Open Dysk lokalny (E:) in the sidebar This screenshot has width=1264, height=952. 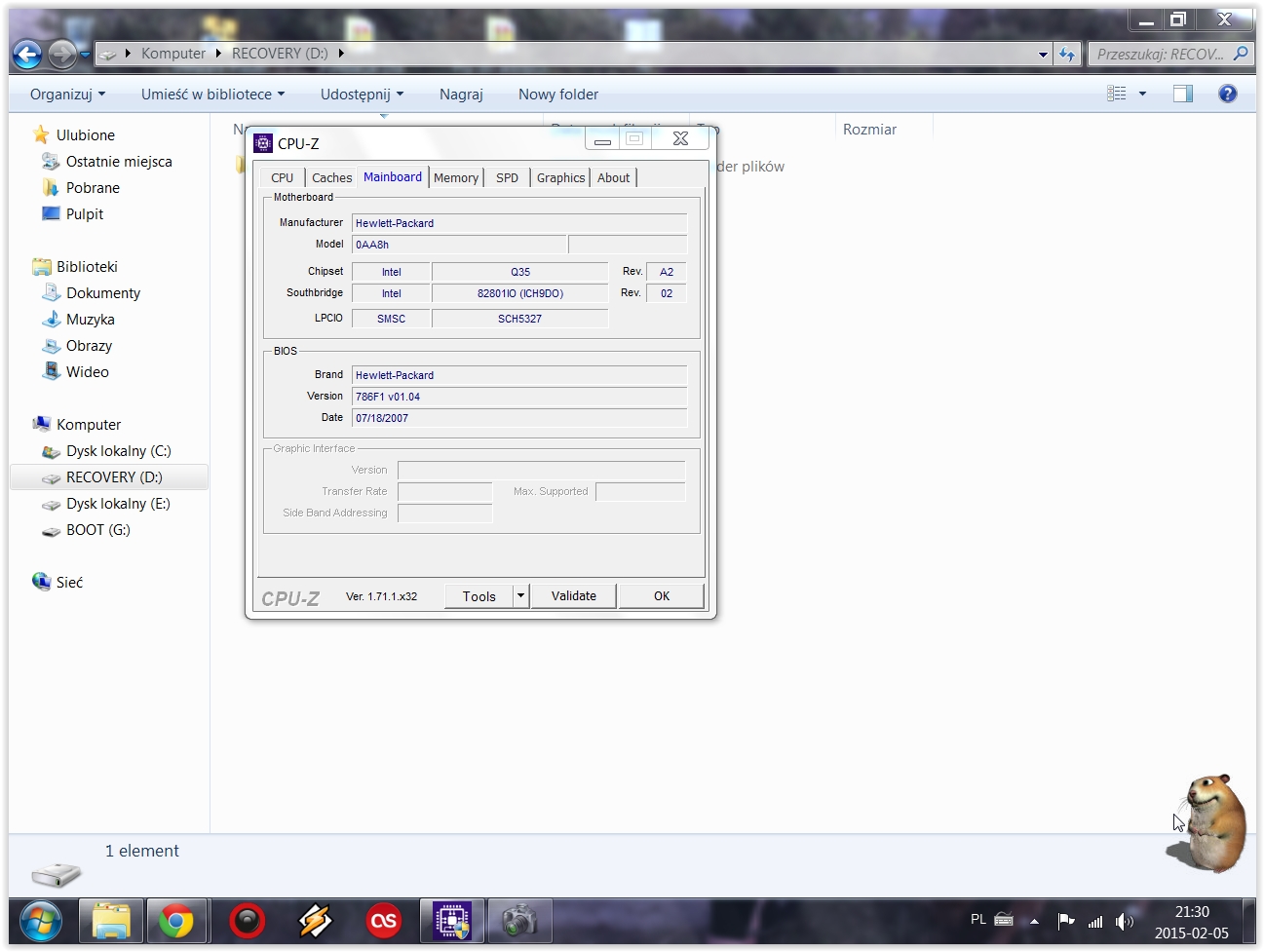point(118,504)
